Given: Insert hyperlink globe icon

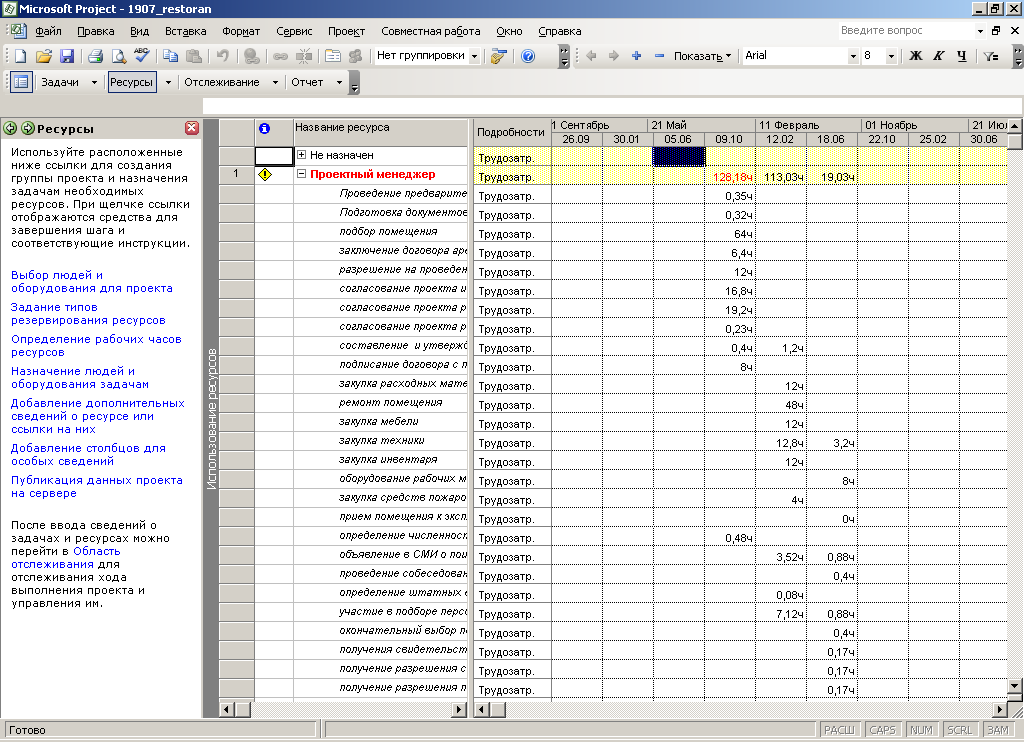Looking at the screenshot, I should [x=251, y=56].
